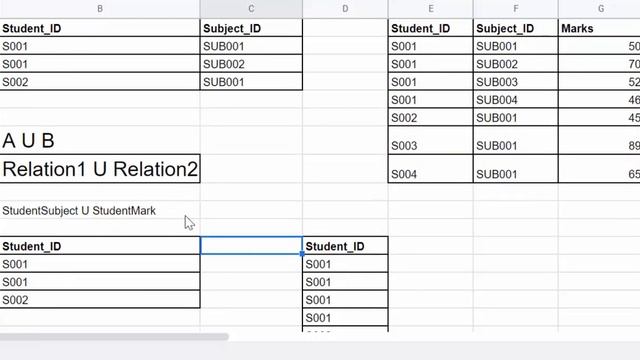Select 'SUB001' beside 'S004'
This screenshot has width=640, height=360.
click(x=516, y=169)
